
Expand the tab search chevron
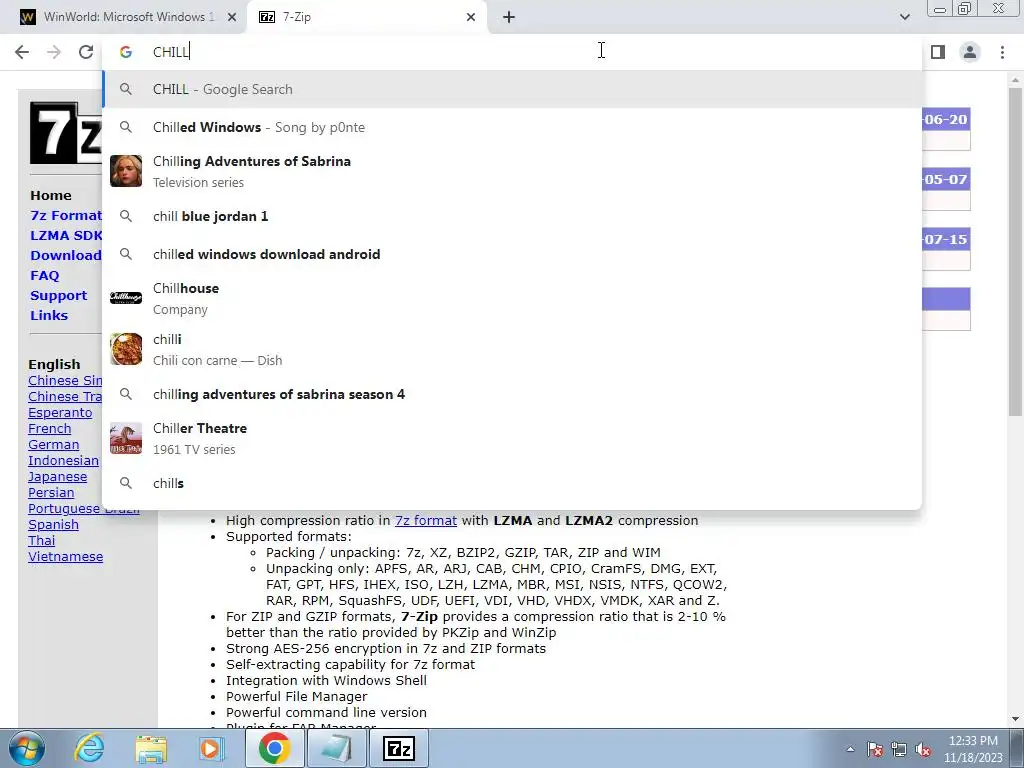tap(904, 17)
